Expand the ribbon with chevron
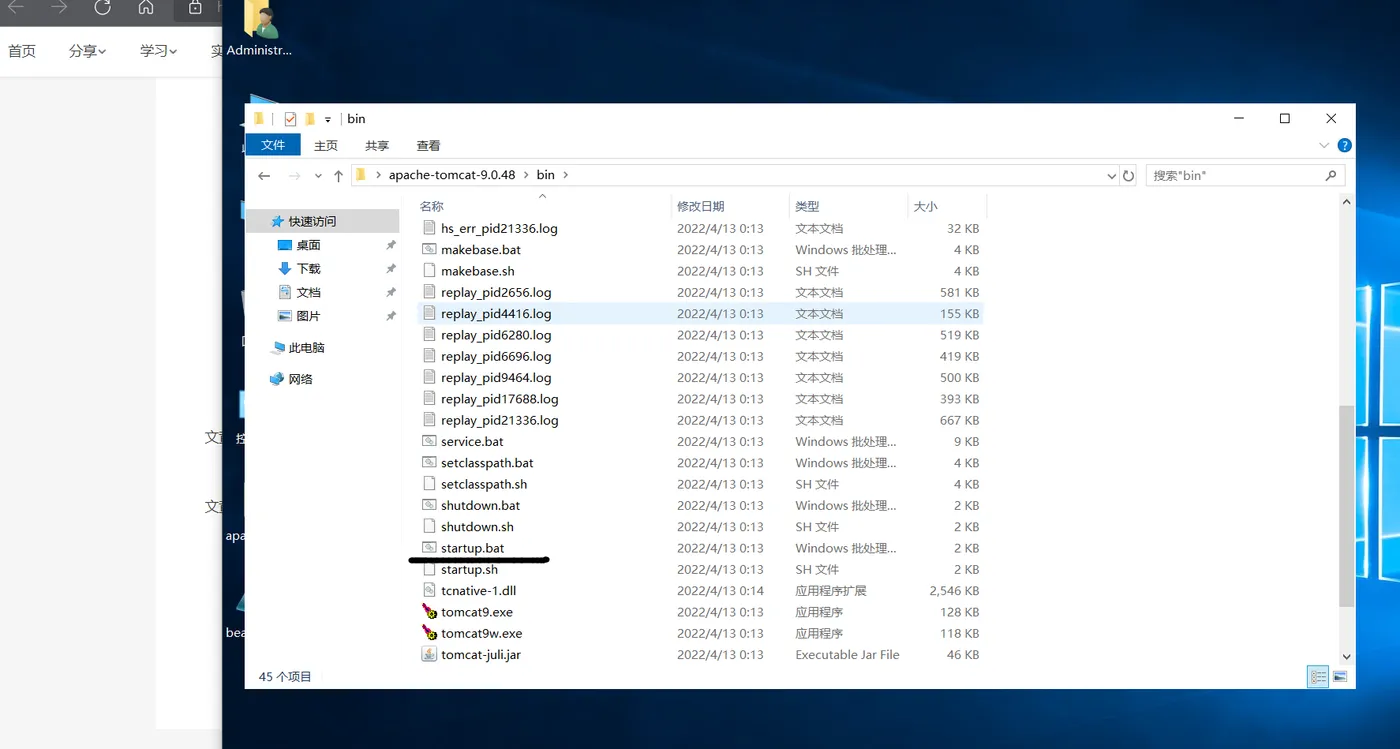 point(1324,146)
